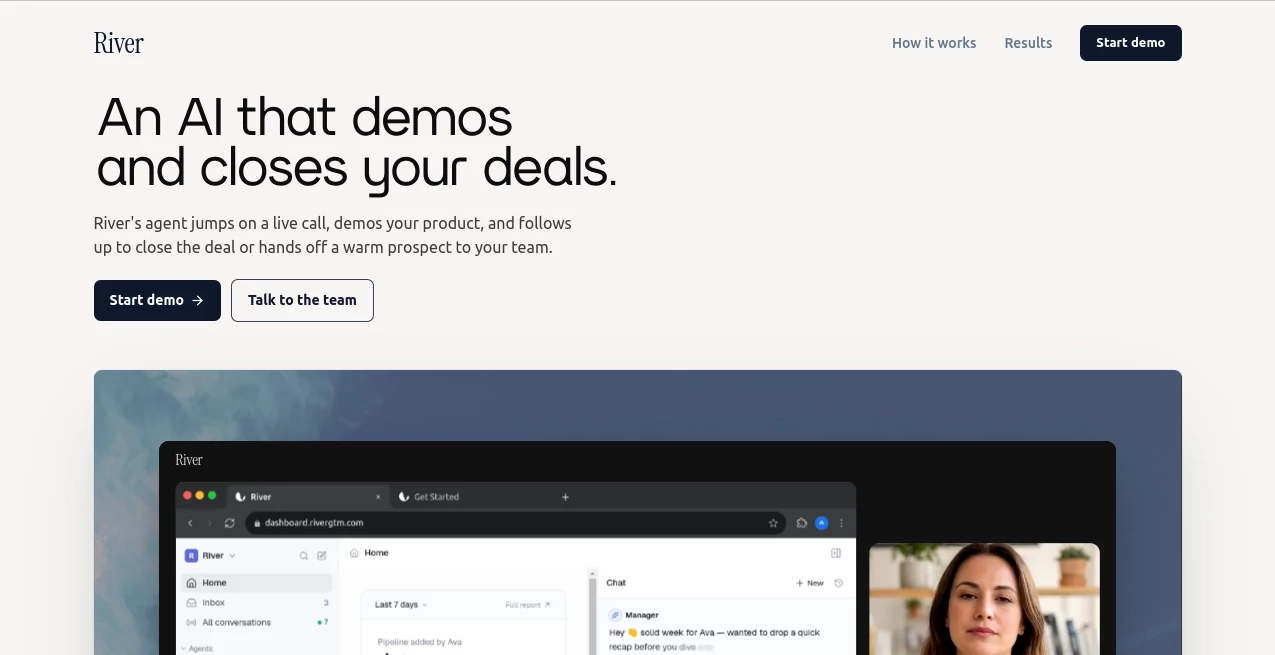The image size is (1275, 655).
Task: Click the Manager avatar icon in the chat
Action: pyautogui.click(x=615, y=615)
